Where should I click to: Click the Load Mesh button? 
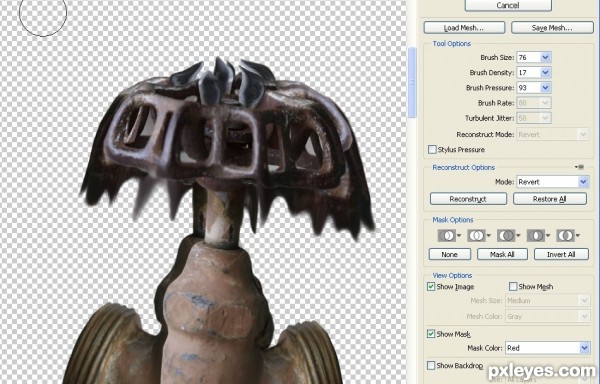pos(464,28)
